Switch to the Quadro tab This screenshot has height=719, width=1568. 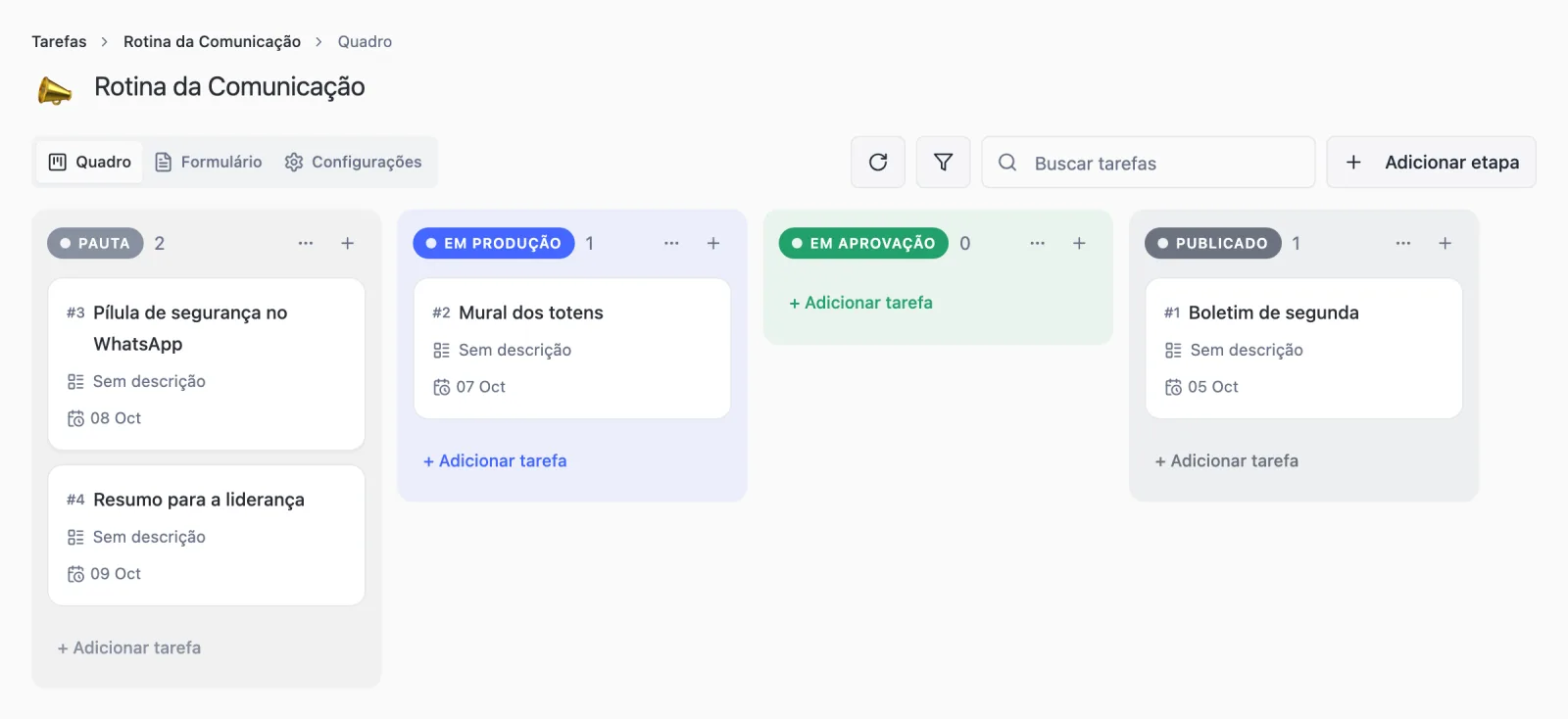click(x=90, y=162)
